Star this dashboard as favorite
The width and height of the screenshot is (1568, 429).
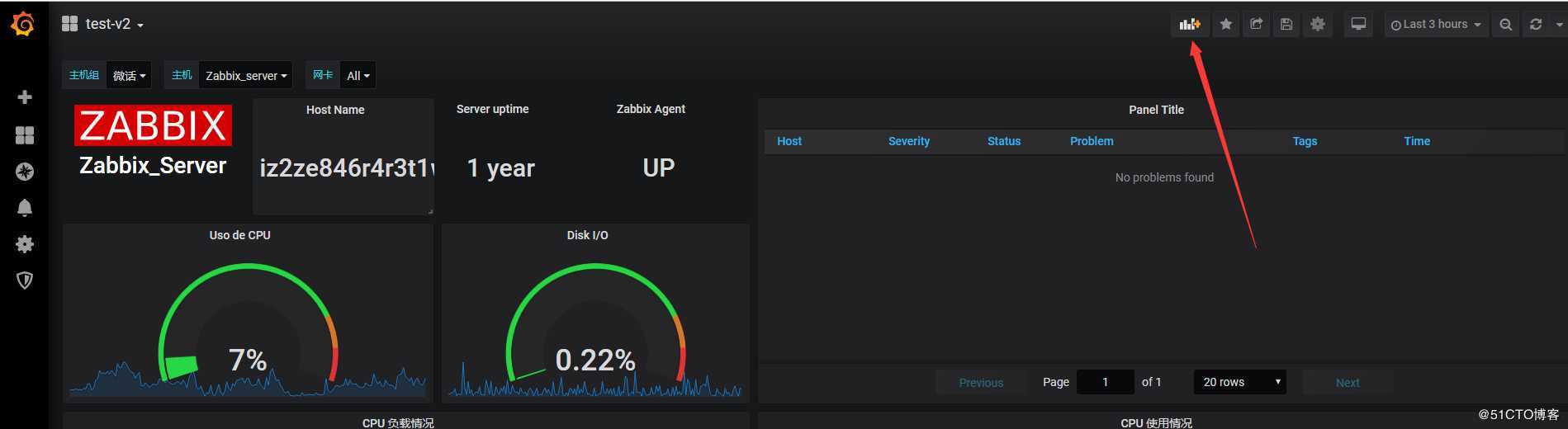pos(1226,24)
